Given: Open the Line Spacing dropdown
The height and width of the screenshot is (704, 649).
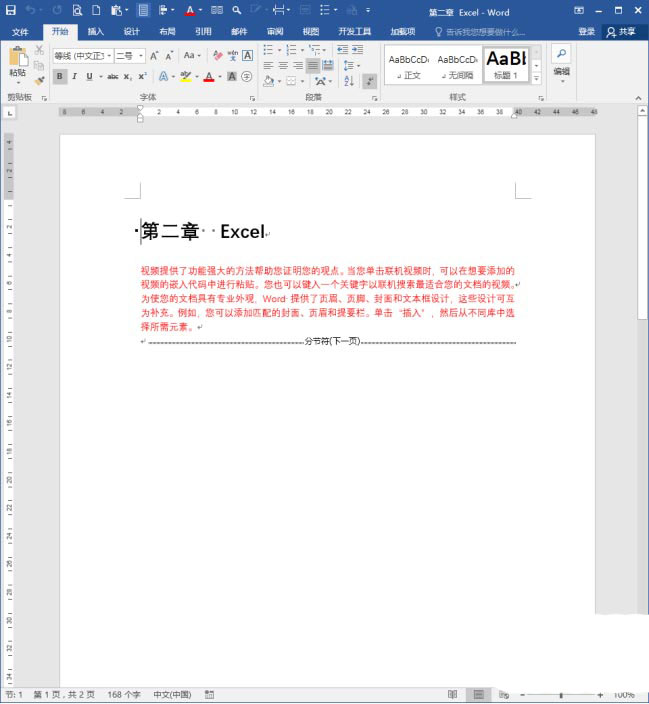Looking at the screenshot, I should [352, 66].
